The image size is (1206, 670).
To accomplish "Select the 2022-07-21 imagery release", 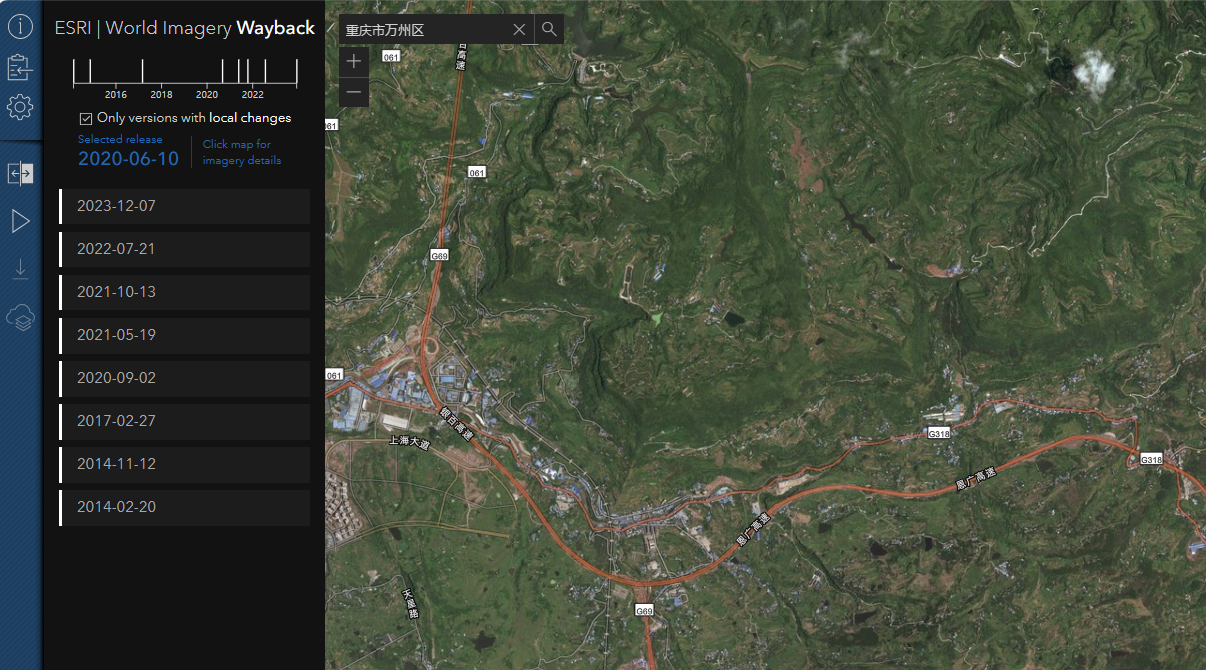I will click(185, 249).
